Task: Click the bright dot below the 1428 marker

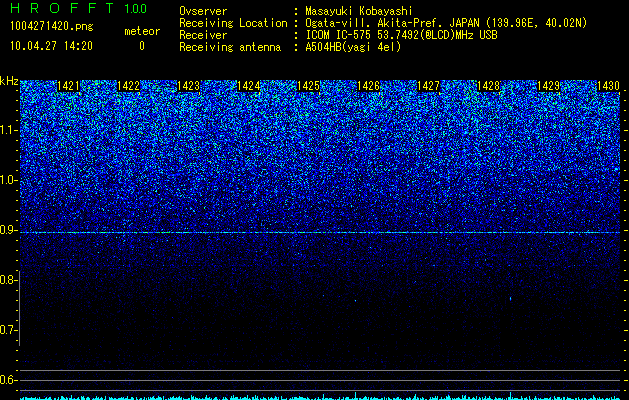Action: 510,298
